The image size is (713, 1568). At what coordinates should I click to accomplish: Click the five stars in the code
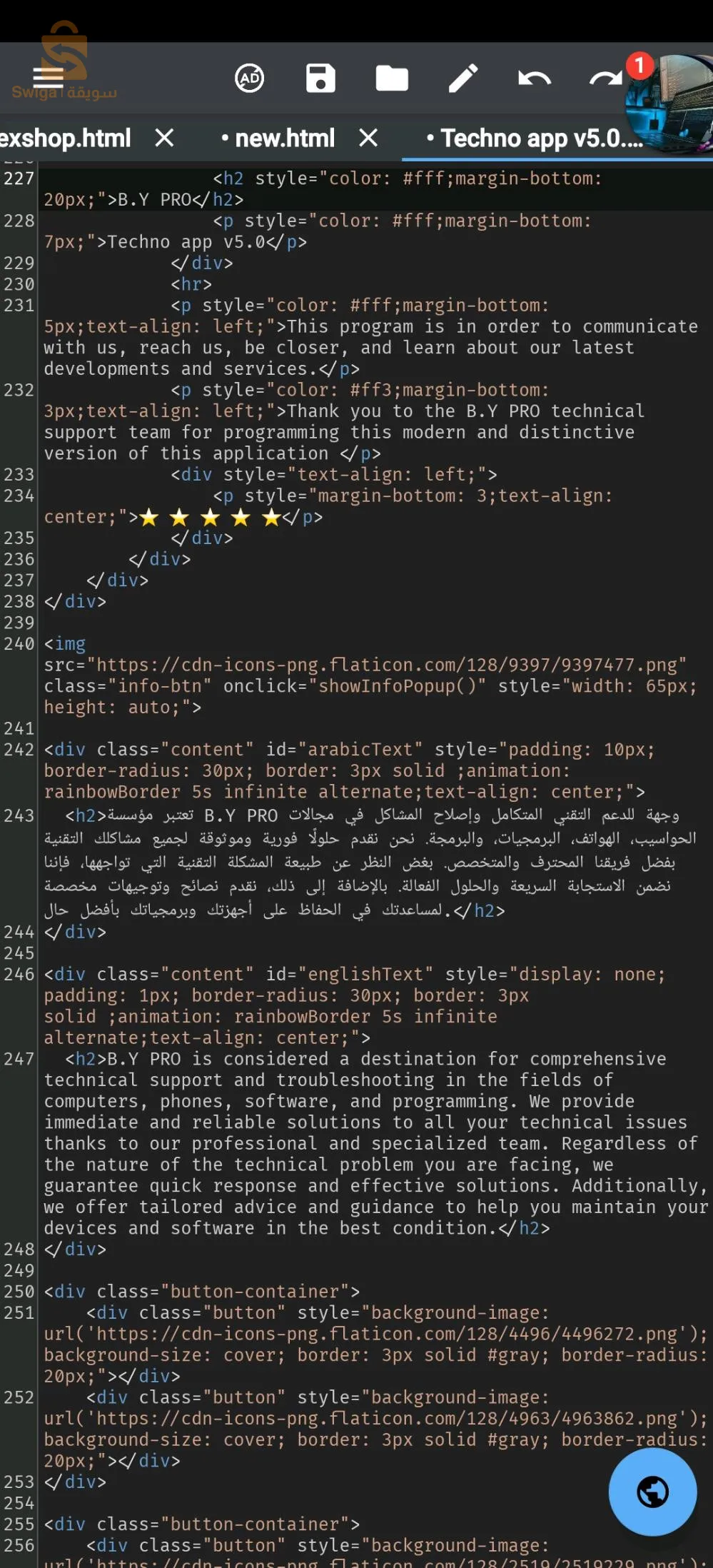[210, 518]
